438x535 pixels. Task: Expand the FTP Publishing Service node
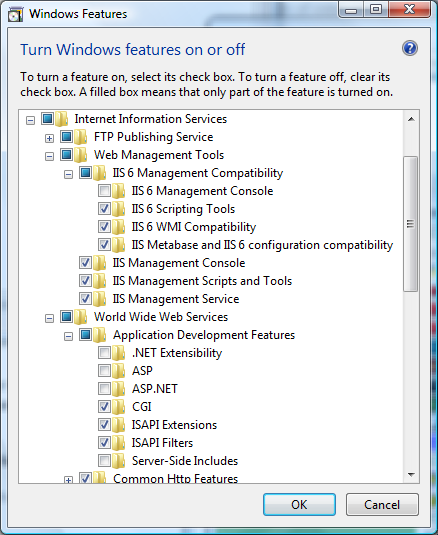tap(49, 138)
